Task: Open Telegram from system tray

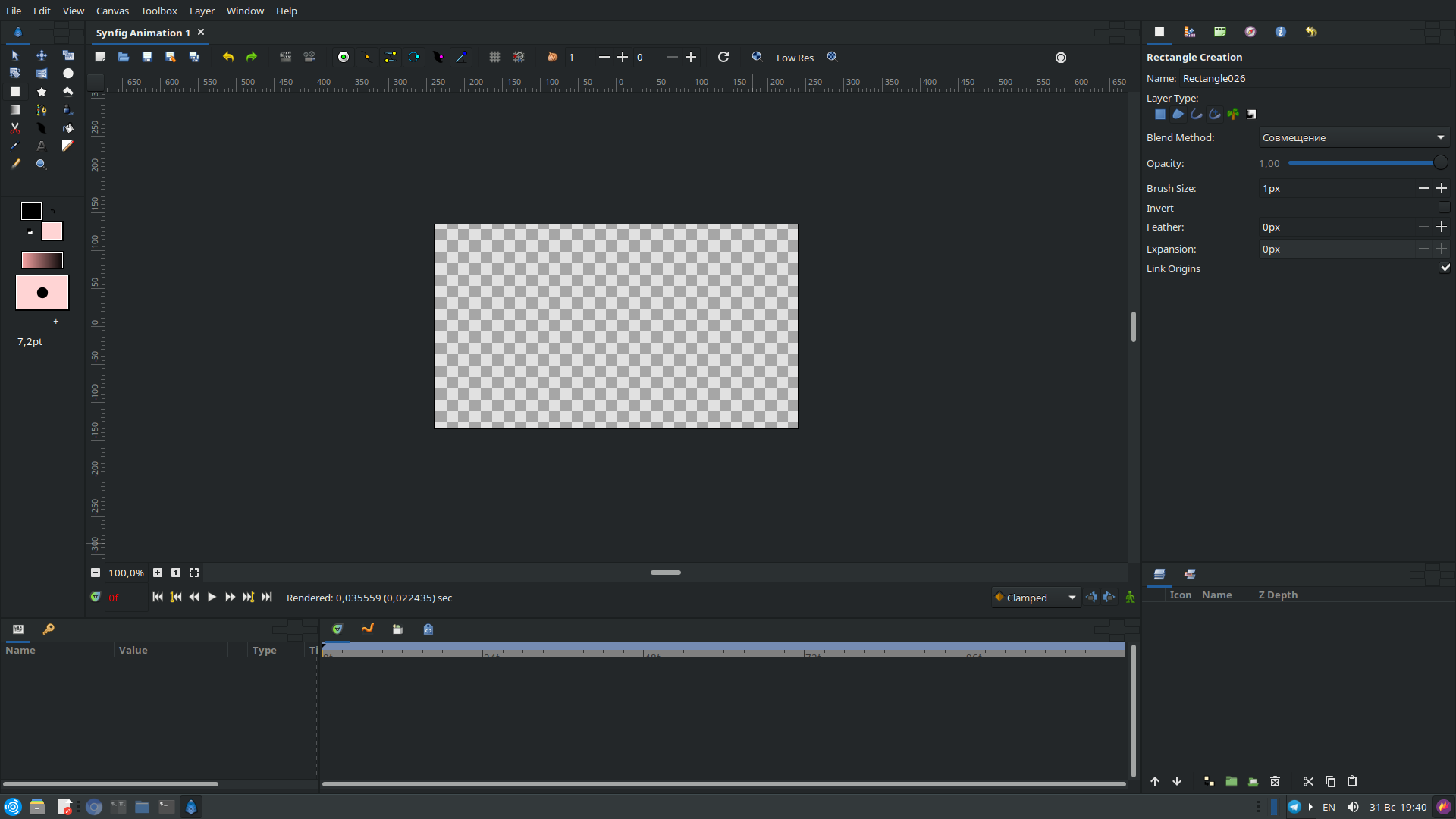Action: [x=1294, y=807]
